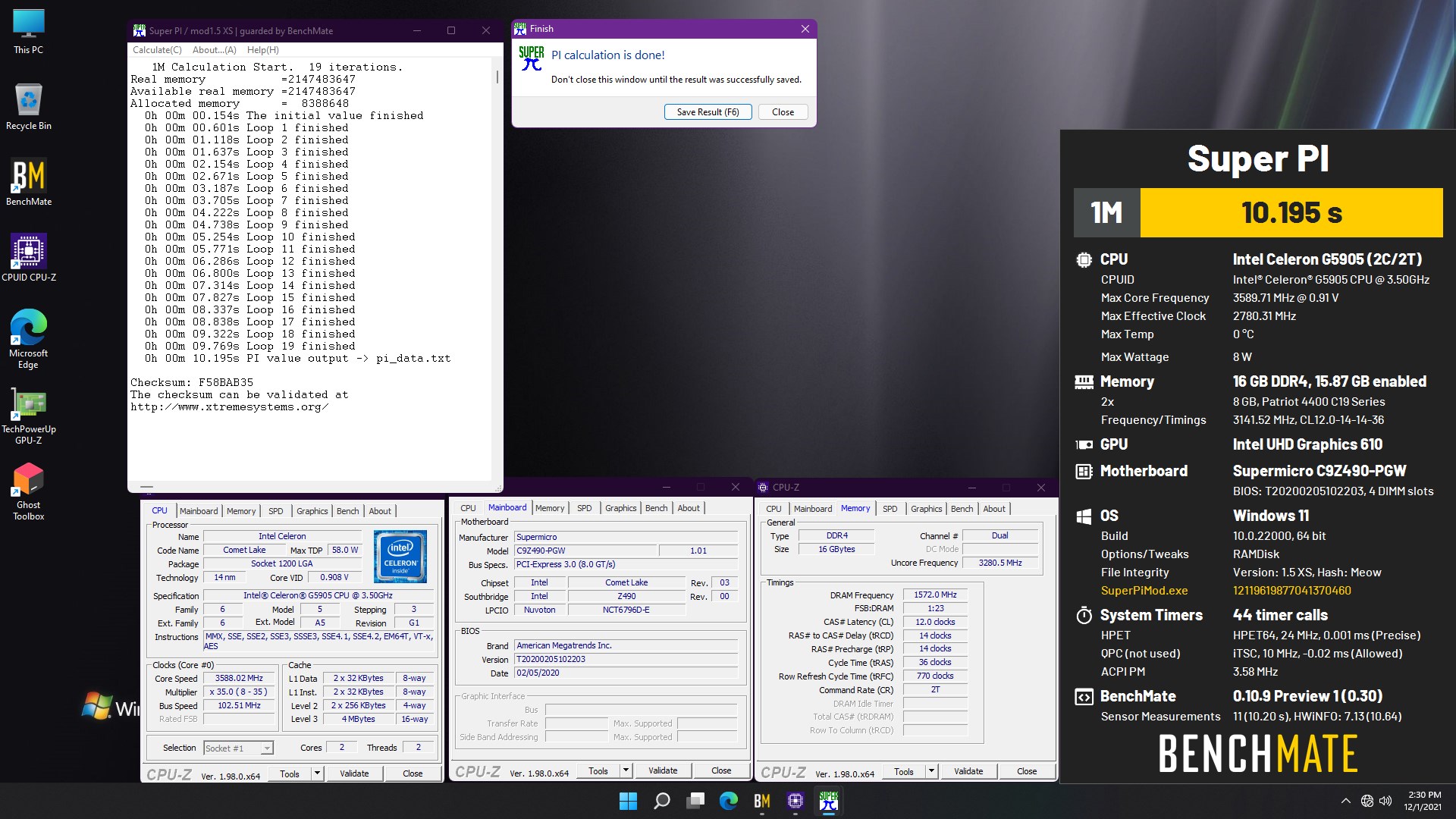Open taskbar Search icon
This screenshot has height=819, width=1456.
(661, 801)
